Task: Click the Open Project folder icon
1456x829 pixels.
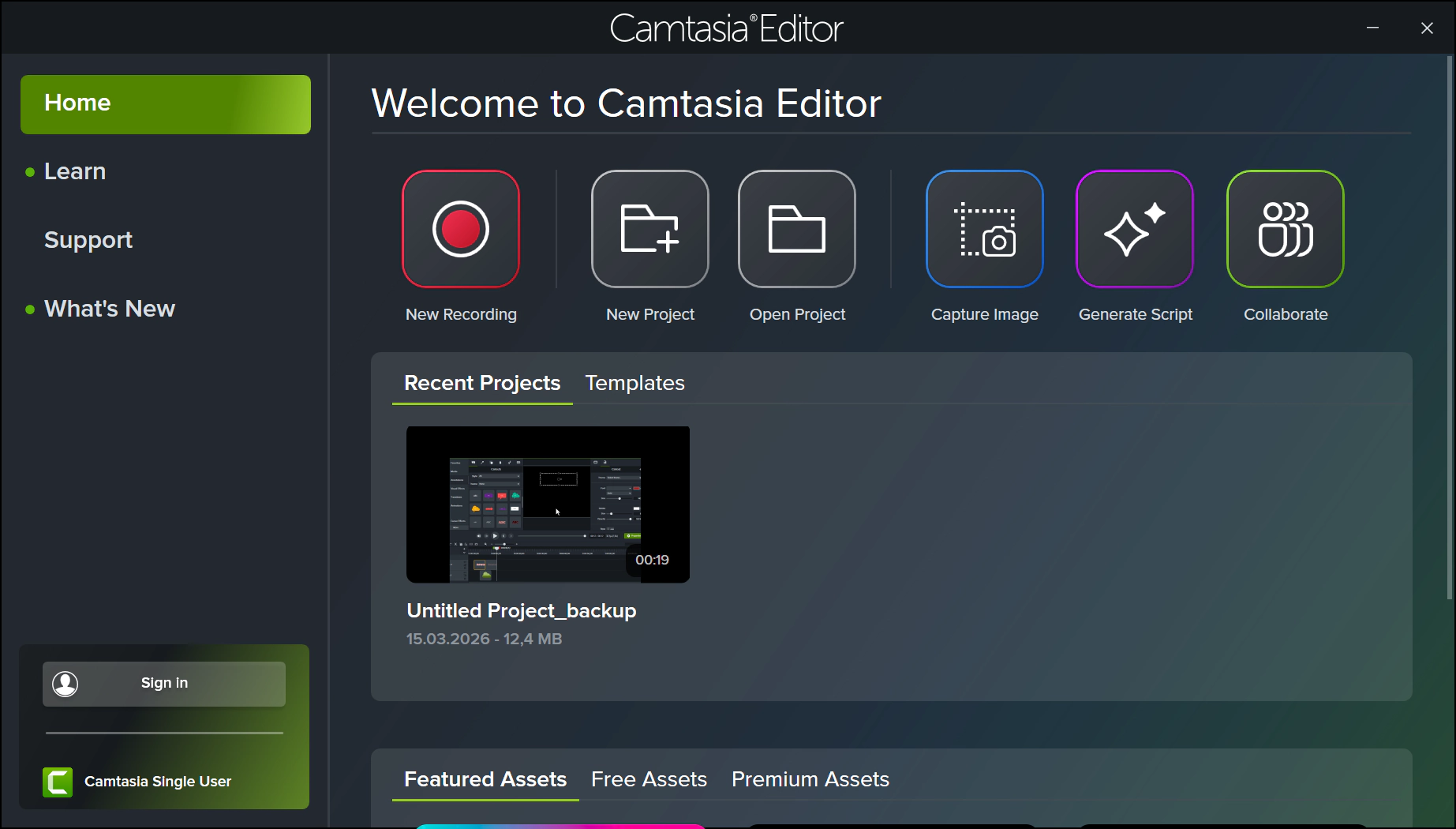Action: [x=796, y=229]
